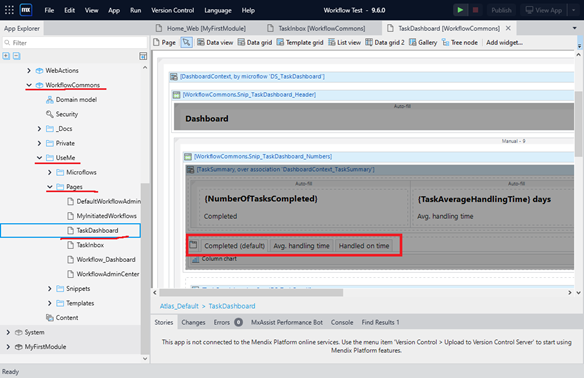Run the app locally with green play button
This screenshot has width=584, height=378.
(x=460, y=10)
